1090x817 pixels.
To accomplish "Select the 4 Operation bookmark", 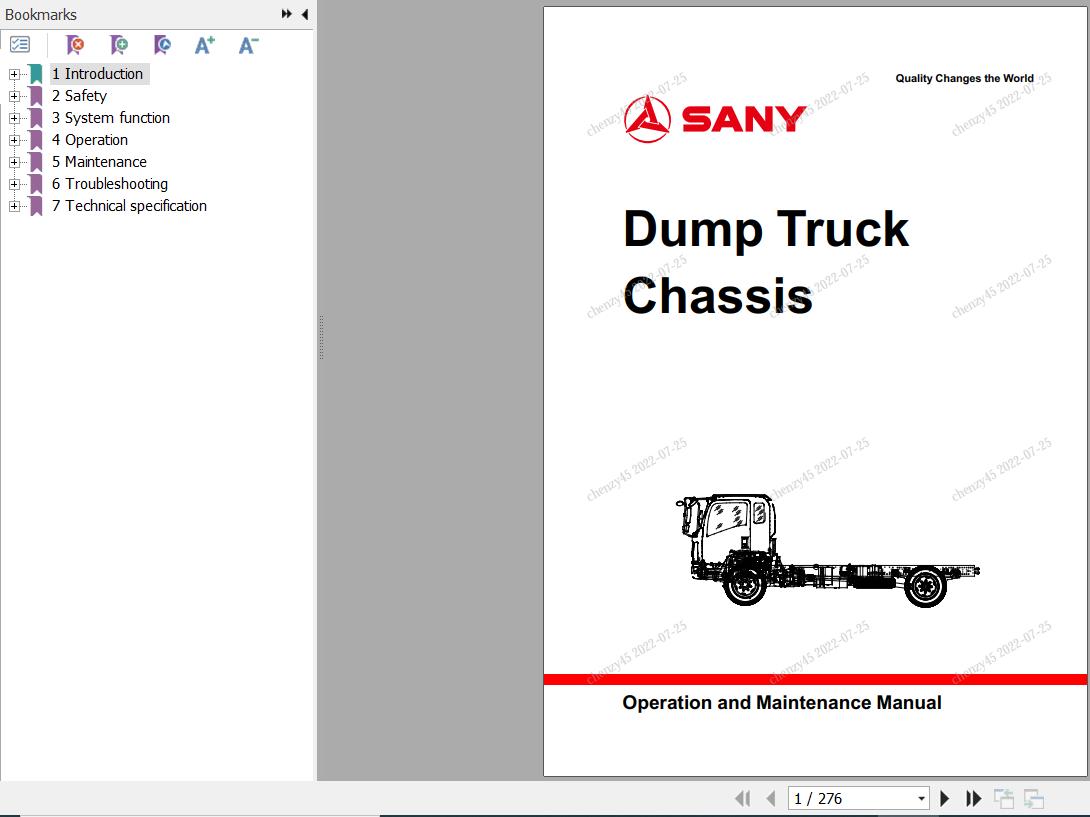I will coord(90,139).
